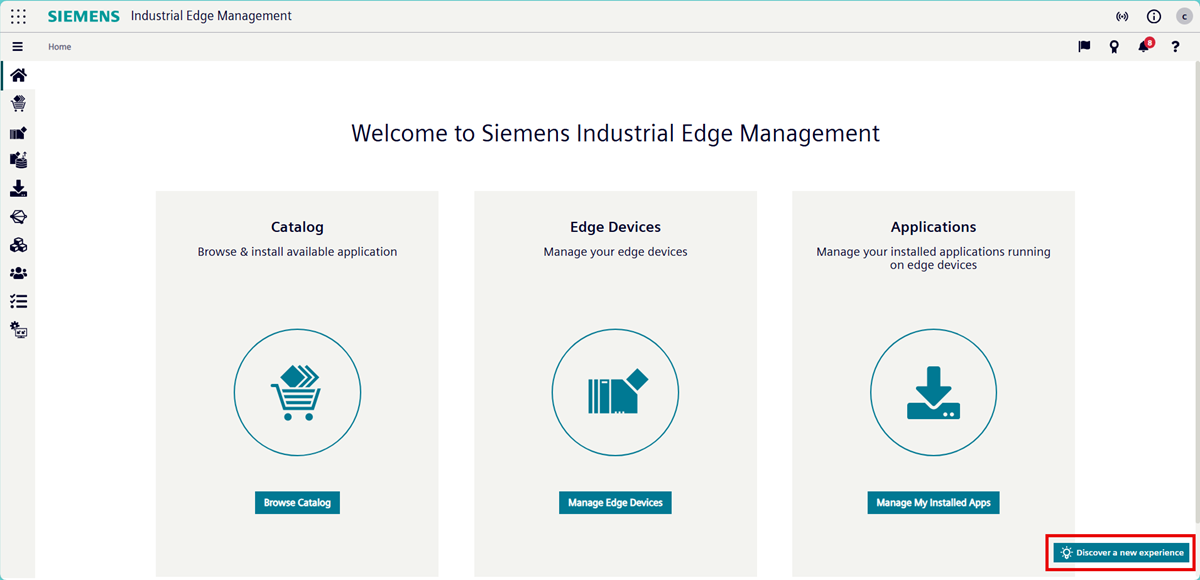Open the gears and monitor sidebar icon
The width and height of the screenshot is (1200, 580).
pos(18,329)
